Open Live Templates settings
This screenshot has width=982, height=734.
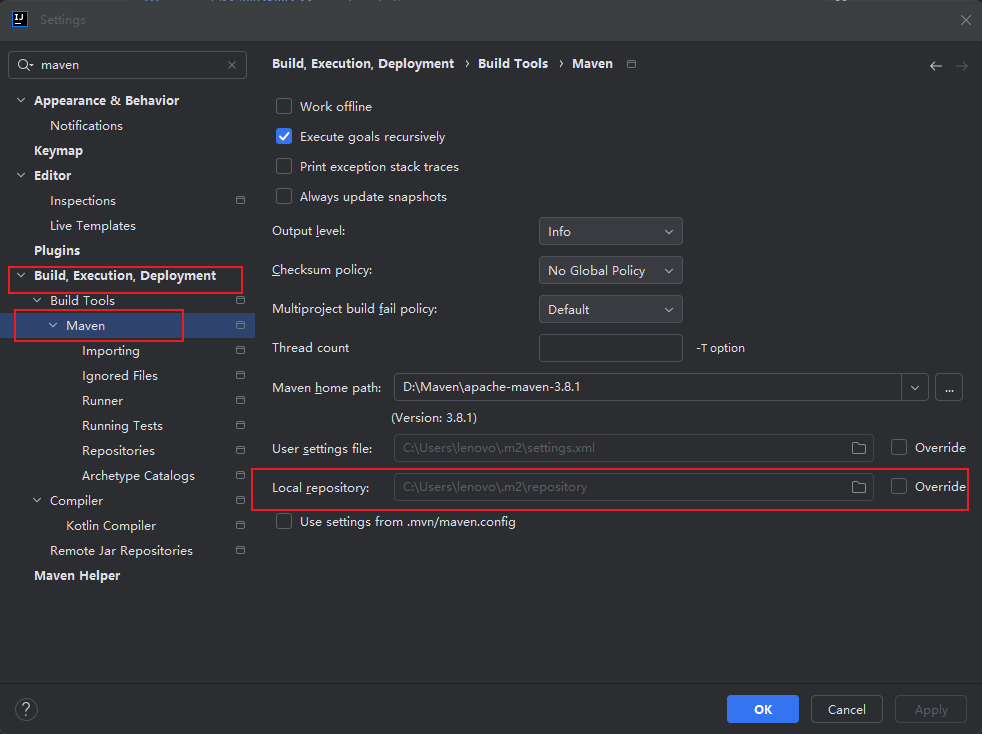click(x=93, y=226)
